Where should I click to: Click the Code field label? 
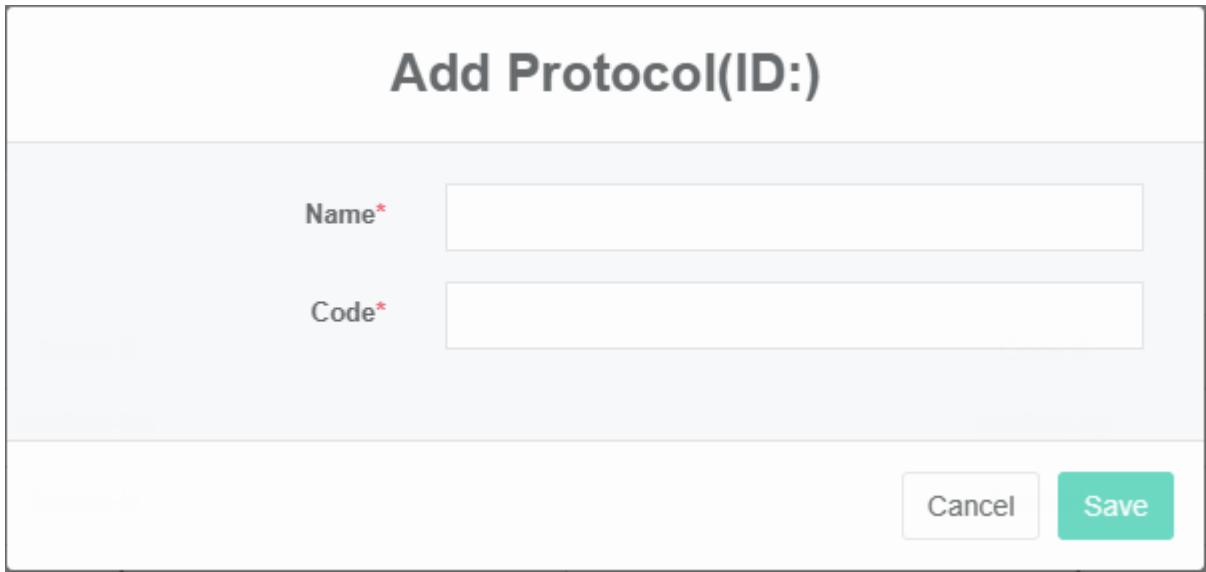click(x=342, y=313)
